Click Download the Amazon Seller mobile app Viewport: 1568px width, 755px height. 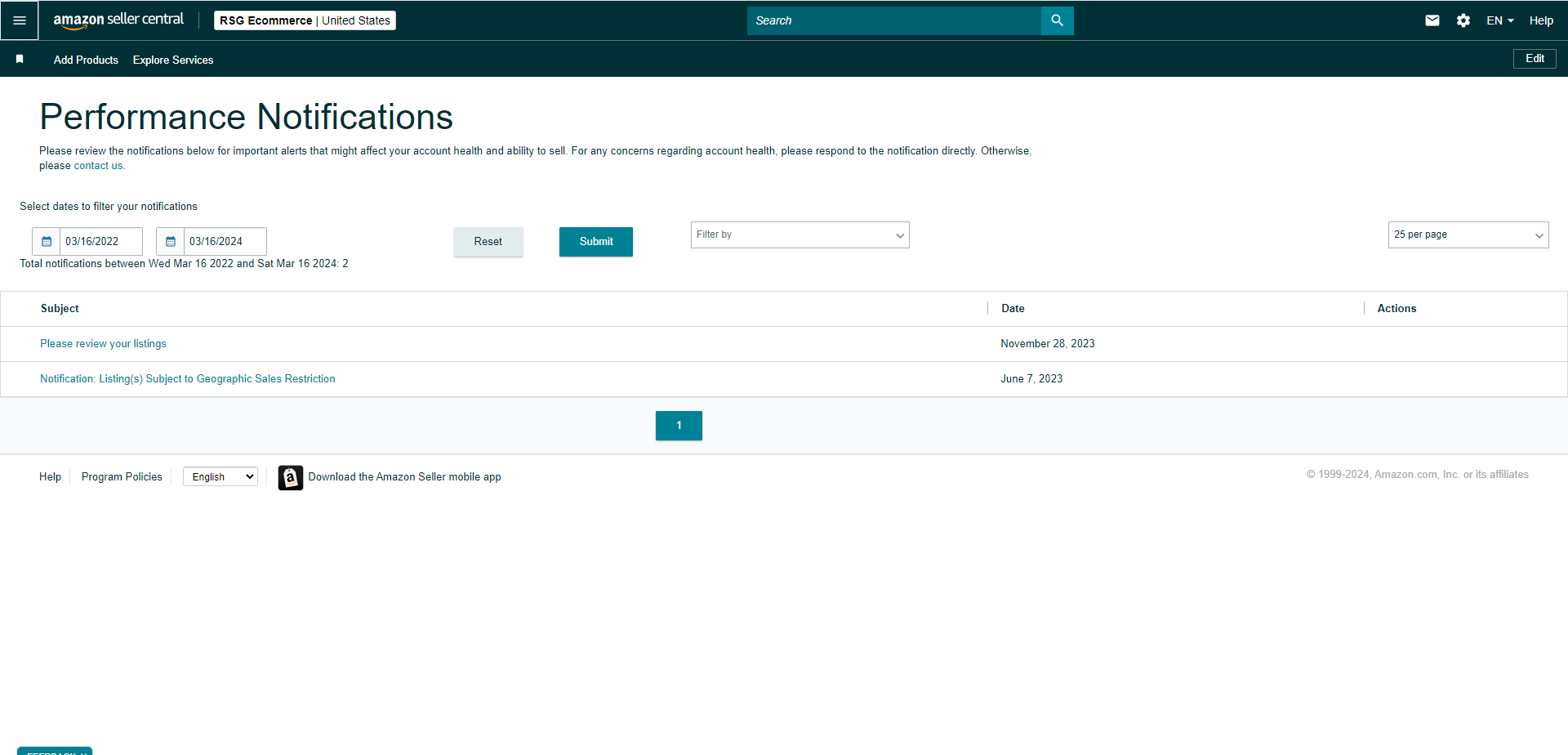point(404,477)
